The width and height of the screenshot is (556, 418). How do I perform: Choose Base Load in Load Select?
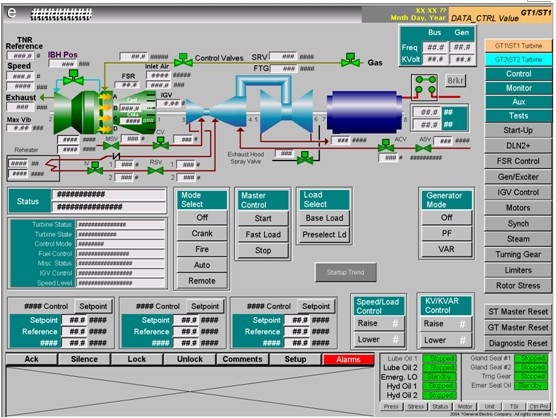324,218
